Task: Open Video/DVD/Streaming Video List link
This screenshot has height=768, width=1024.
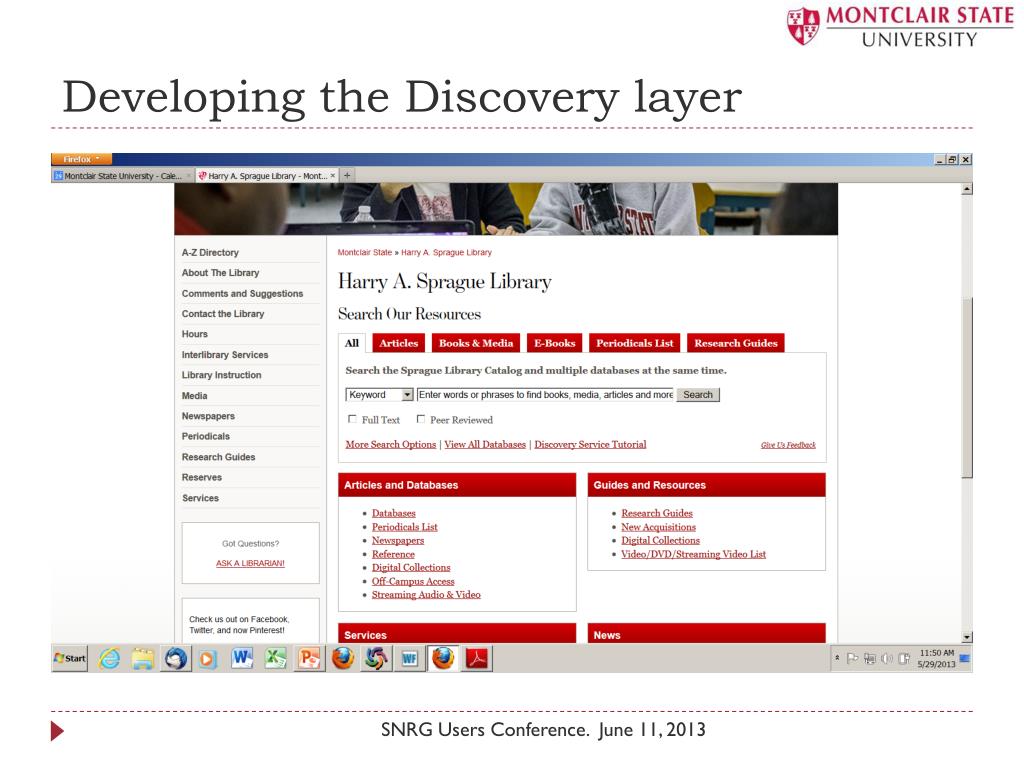Action: 694,554
